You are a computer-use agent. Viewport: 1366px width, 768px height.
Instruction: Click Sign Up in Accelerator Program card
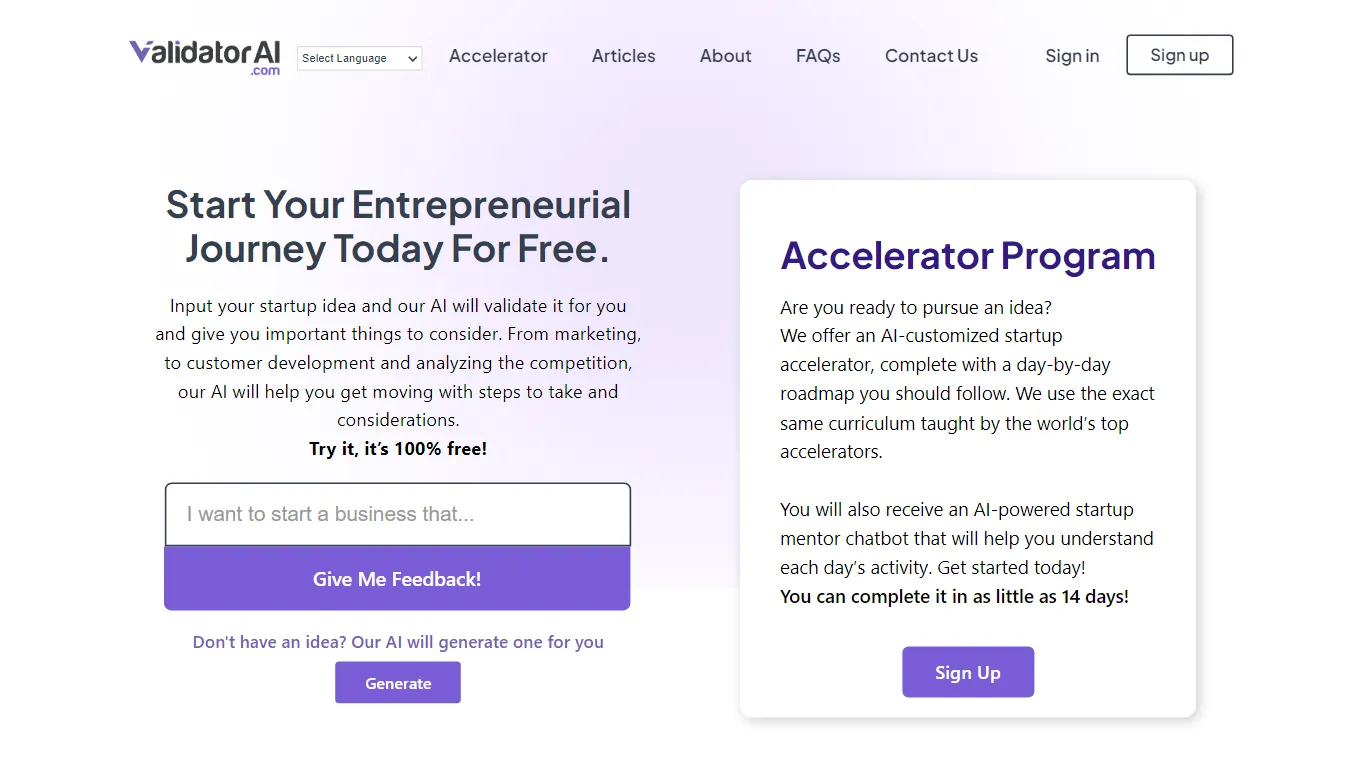[967, 672]
